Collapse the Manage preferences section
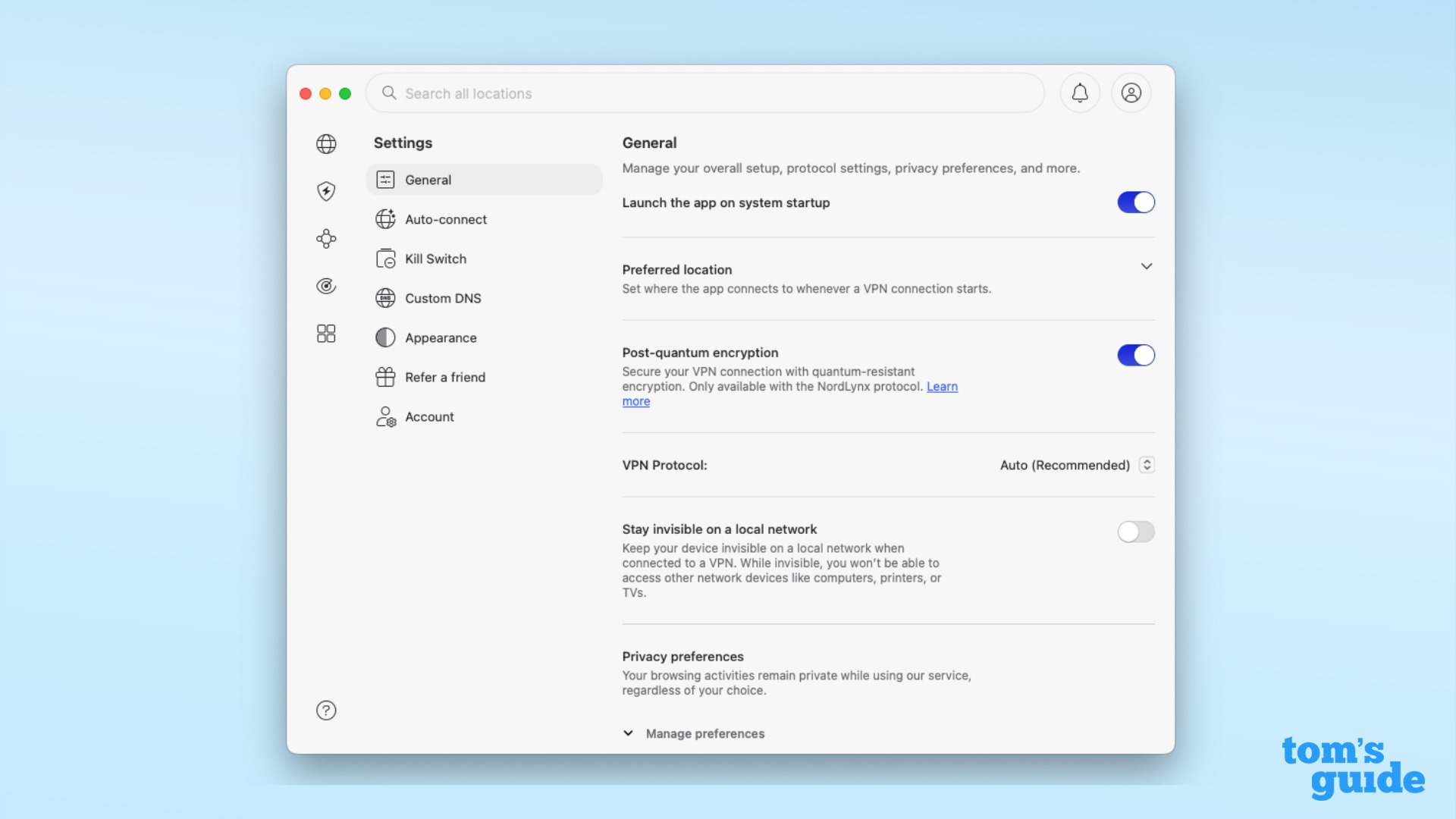 pos(628,733)
